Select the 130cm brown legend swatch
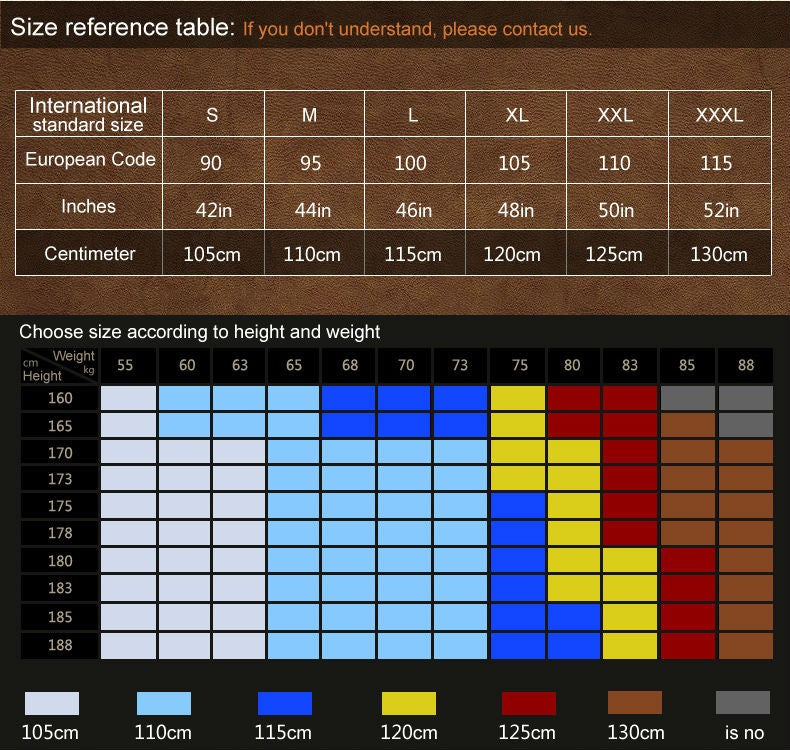 click(x=634, y=703)
